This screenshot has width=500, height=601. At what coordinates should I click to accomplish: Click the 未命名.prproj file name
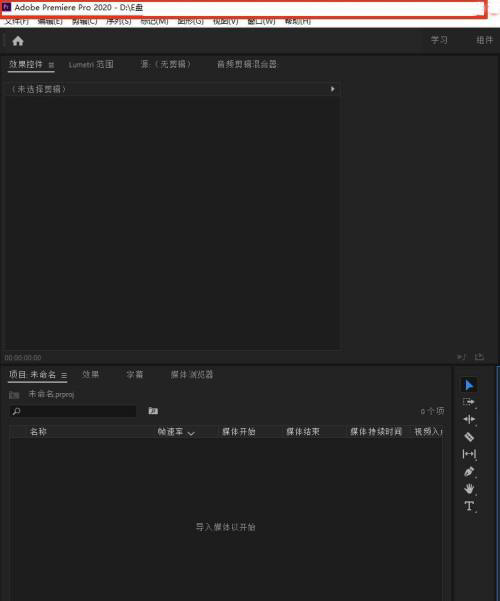click(51, 394)
